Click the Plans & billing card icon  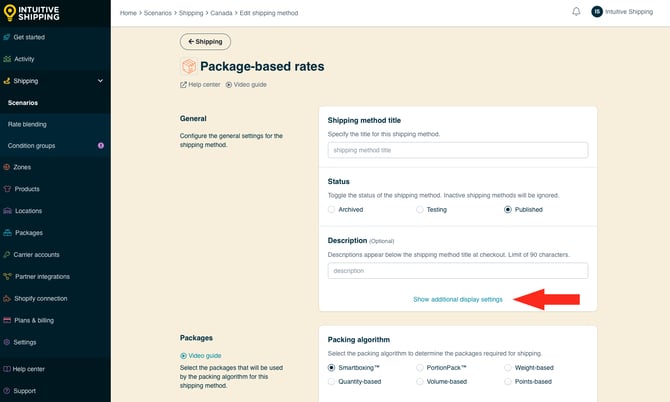[x=7, y=320]
